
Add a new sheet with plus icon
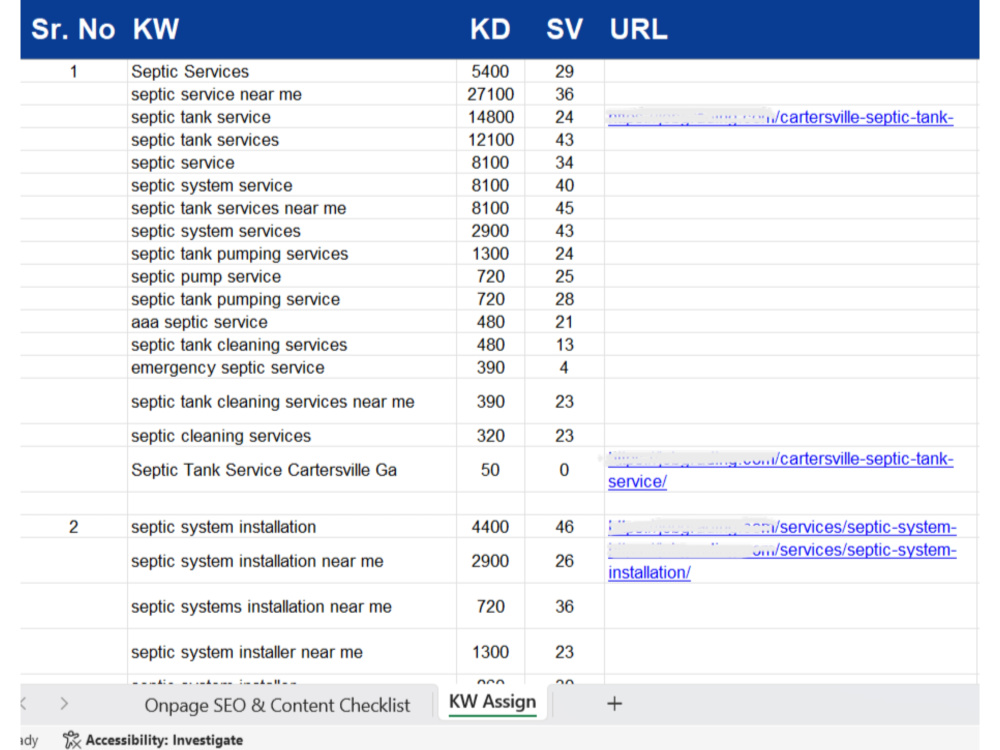coord(614,703)
